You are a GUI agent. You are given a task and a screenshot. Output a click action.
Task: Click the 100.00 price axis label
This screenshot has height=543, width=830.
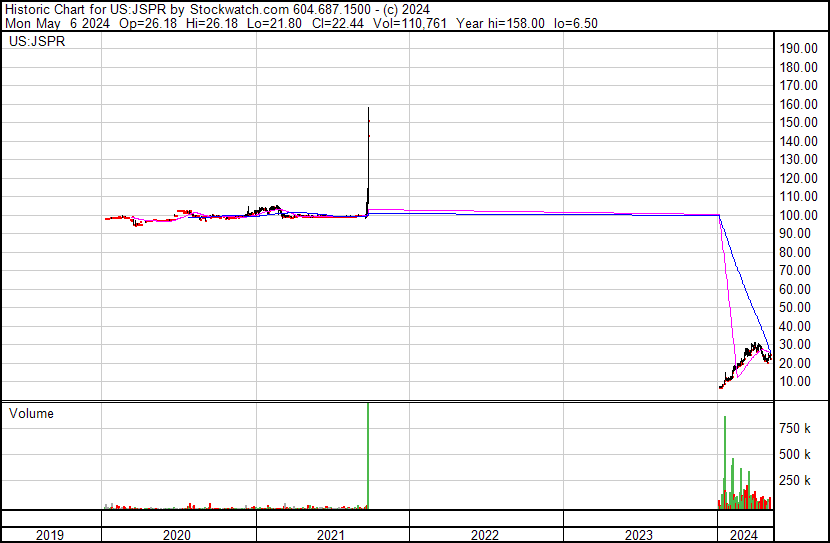[799, 215]
